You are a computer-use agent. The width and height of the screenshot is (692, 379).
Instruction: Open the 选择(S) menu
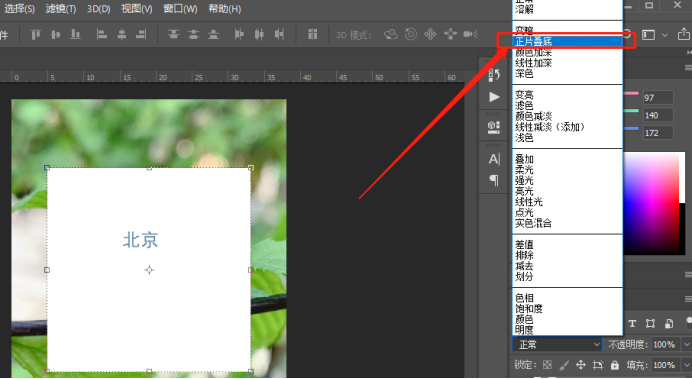click(x=19, y=9)
